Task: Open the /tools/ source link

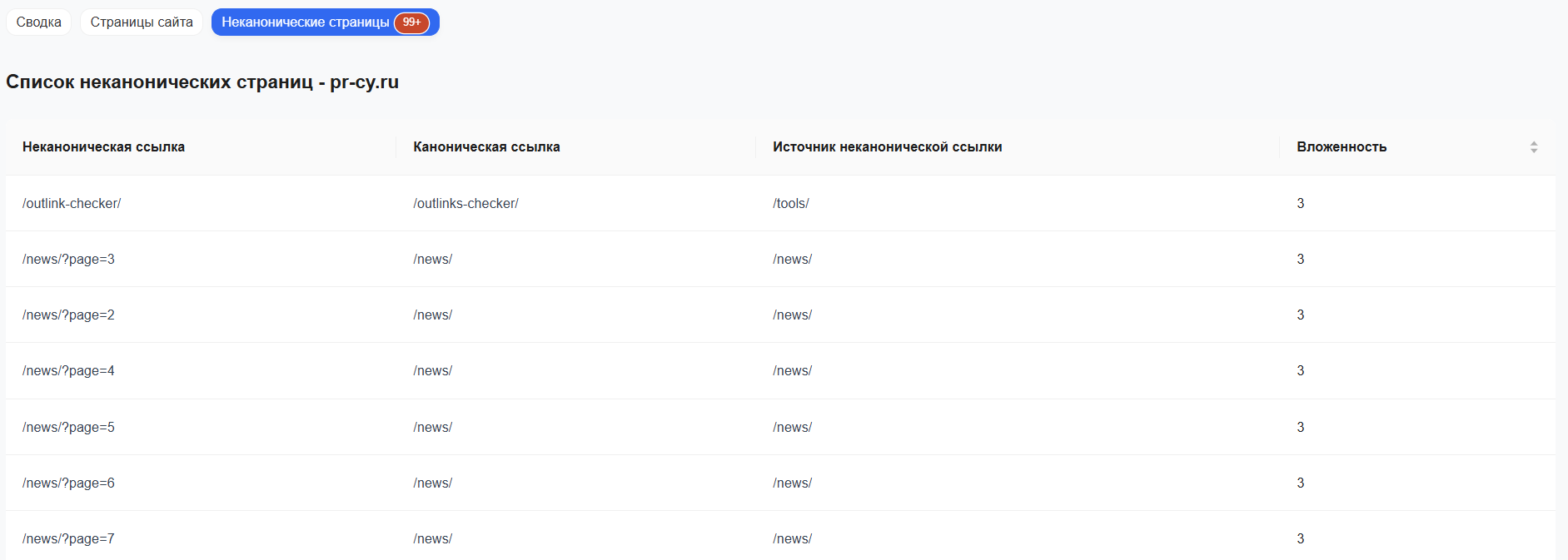Action: [x=790, y=204]
